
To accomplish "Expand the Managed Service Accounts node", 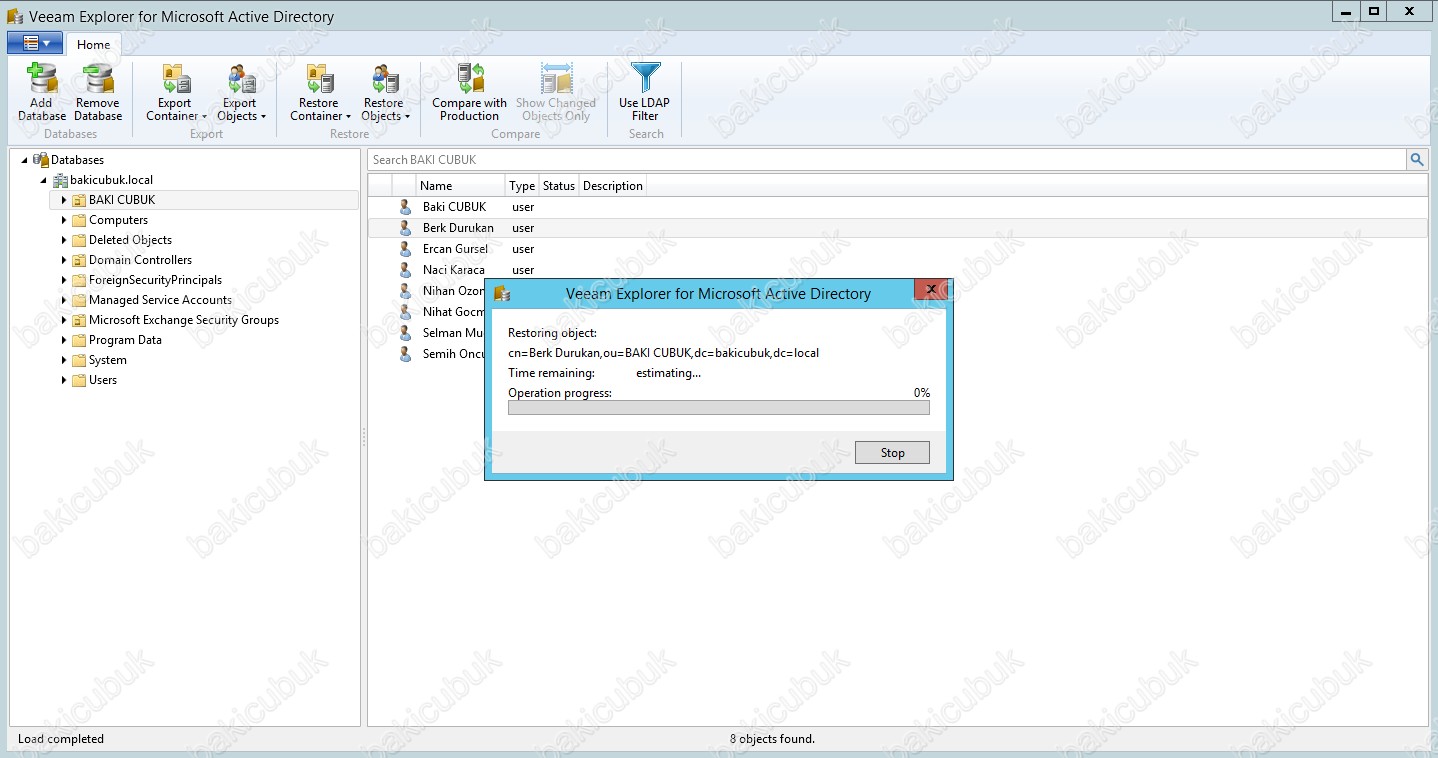I will [63, 300].
